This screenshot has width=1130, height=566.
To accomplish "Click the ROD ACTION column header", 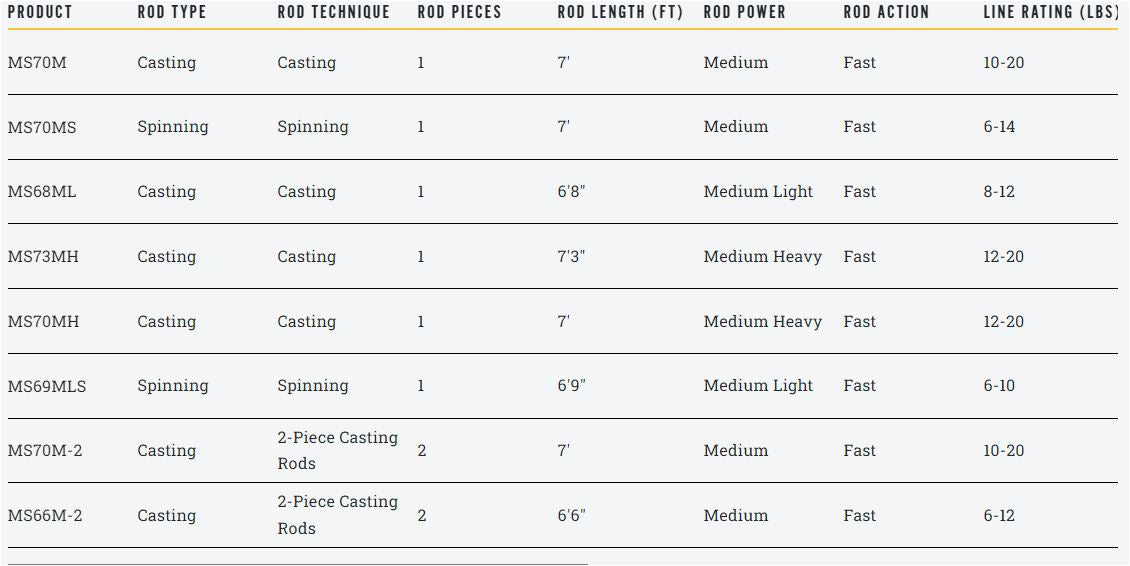I will click(x=886, y=12).
